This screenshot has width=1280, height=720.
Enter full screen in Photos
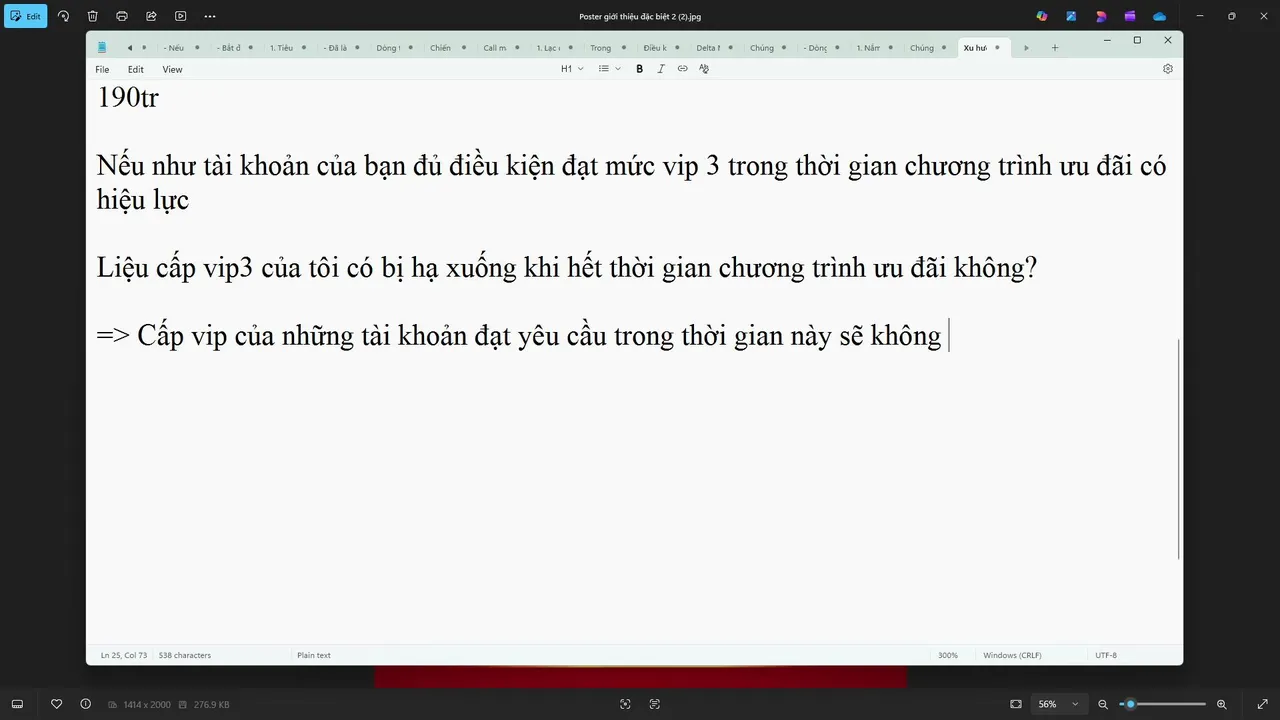pyautogui.click(x=1262, y=704)
